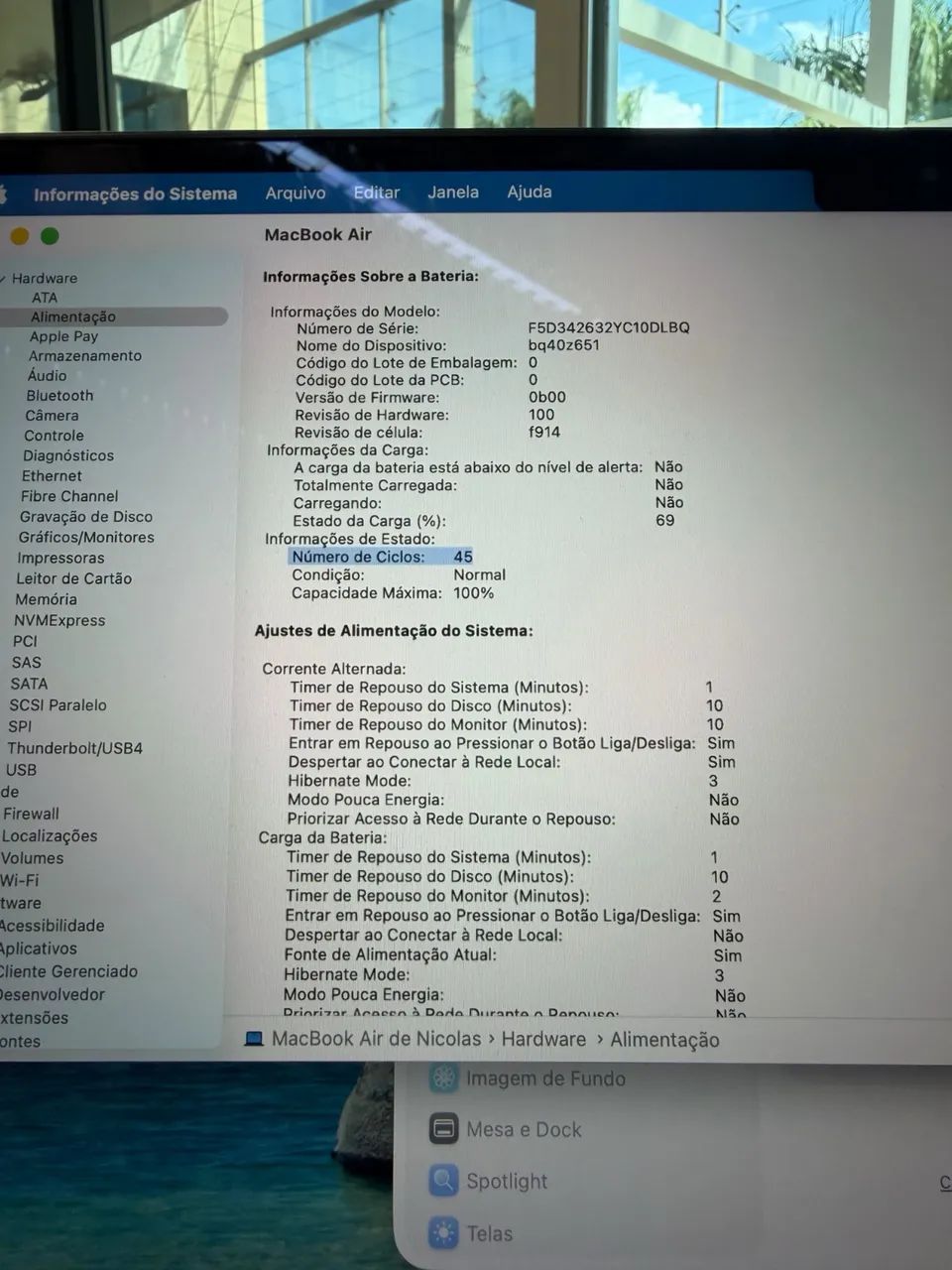Image resolution: width=952 pixels, height=1270 pixels.
Task: Select Impressoras in the sidebar
Action: 60,558
